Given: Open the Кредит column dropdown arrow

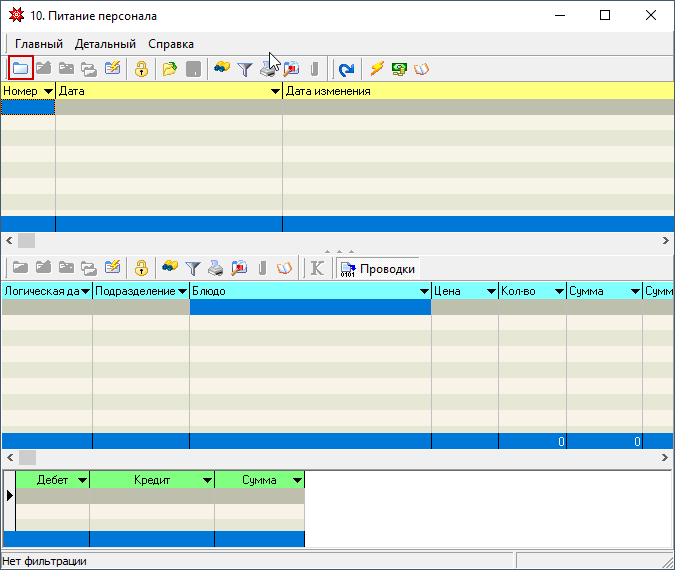Looking at the screenshot, I should (207, 481).
